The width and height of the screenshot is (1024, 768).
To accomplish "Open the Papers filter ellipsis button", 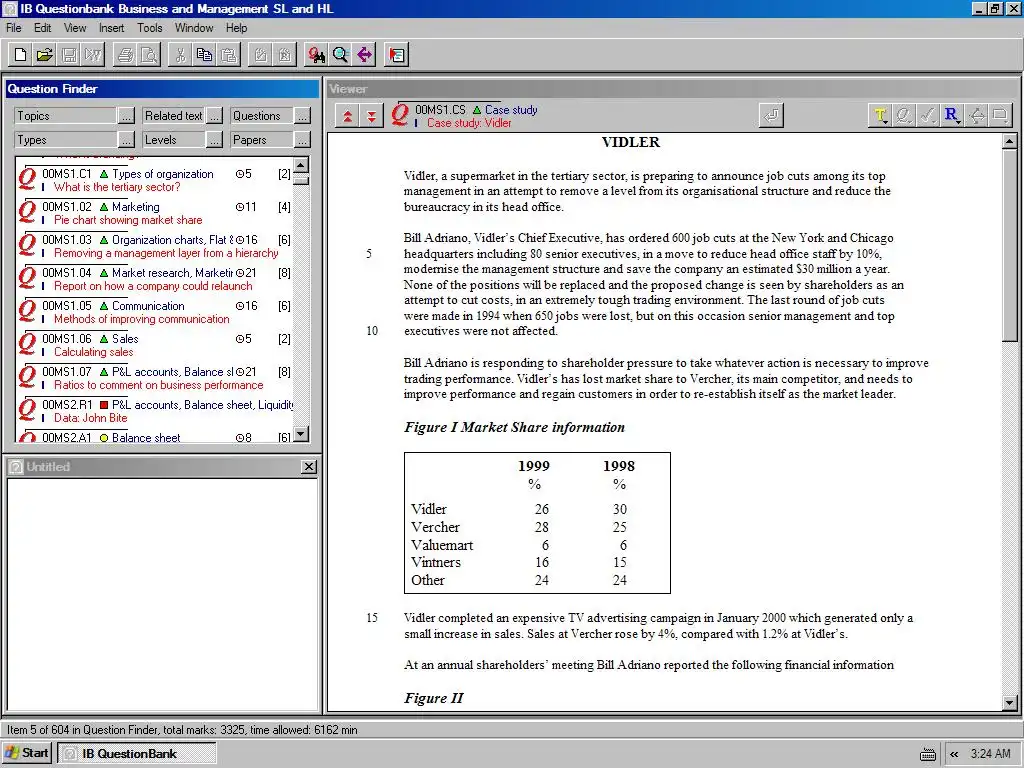I will pos(302,140).
